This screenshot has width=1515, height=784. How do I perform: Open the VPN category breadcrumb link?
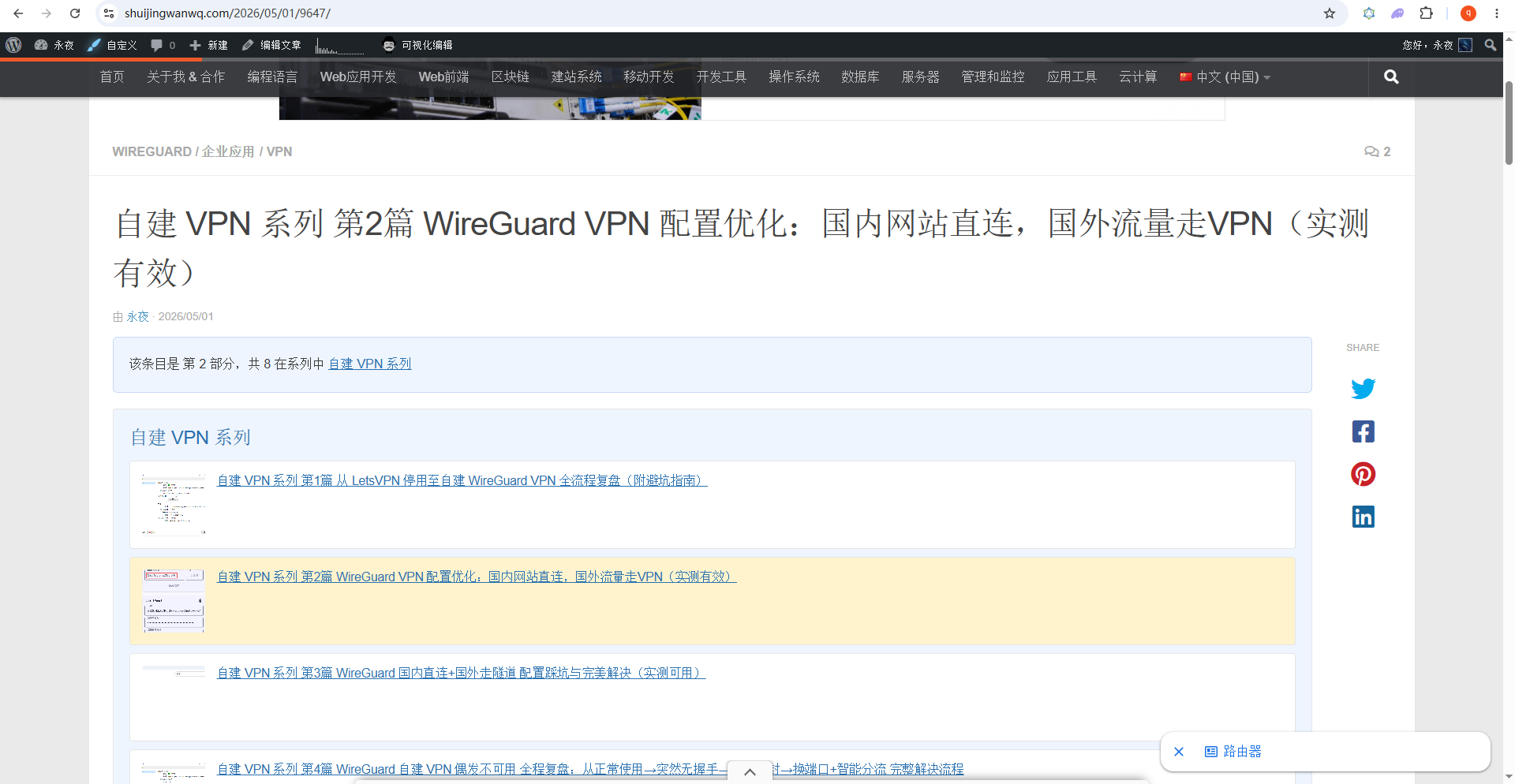click(x=279, y=151)
